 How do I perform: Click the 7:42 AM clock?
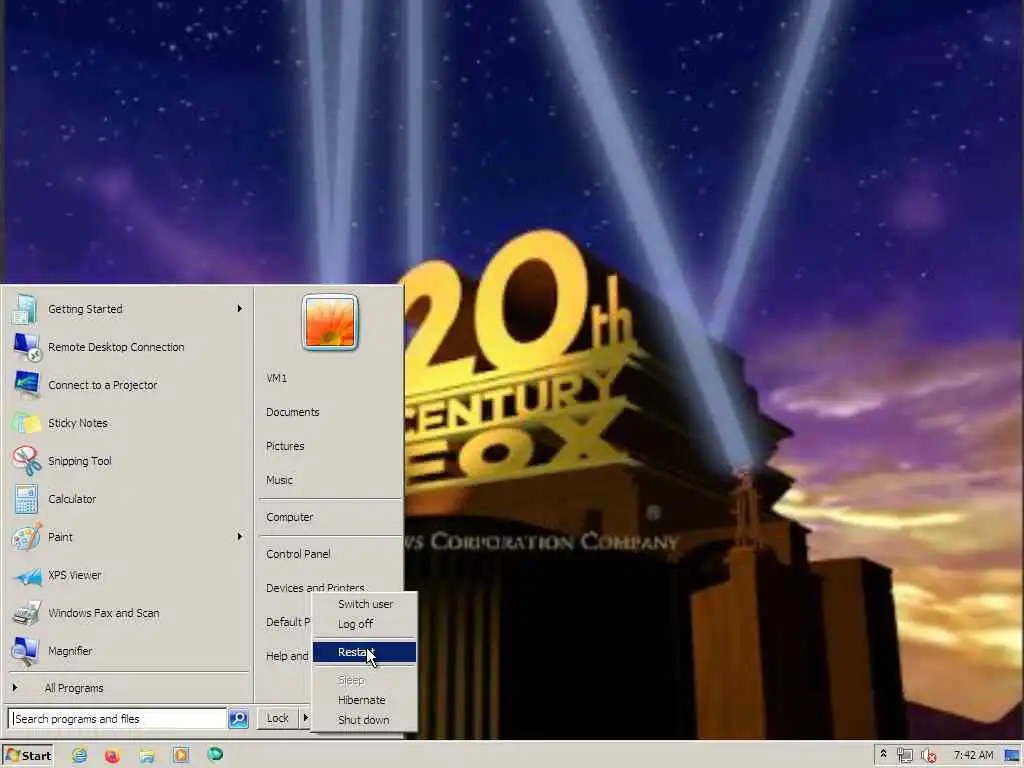[x=973, y=755]
